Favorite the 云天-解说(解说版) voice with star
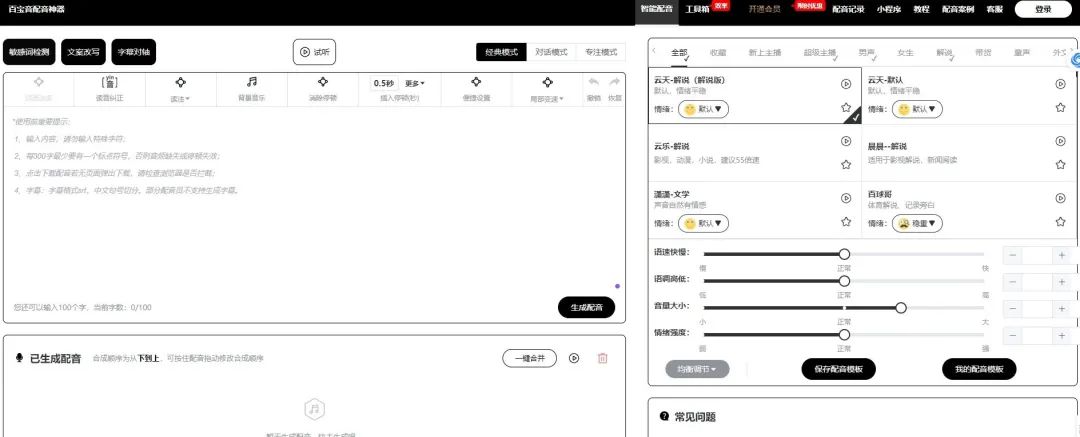This screenshot has width=1080, height=437. coord(846,108)
